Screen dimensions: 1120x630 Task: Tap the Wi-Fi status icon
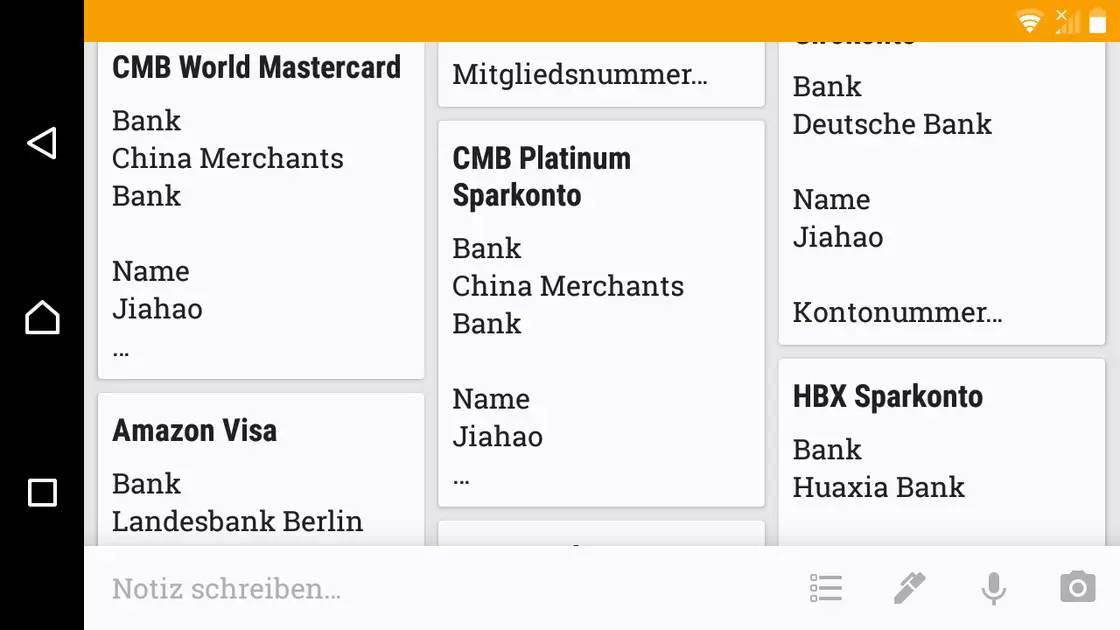click(x=1029, y=21)
